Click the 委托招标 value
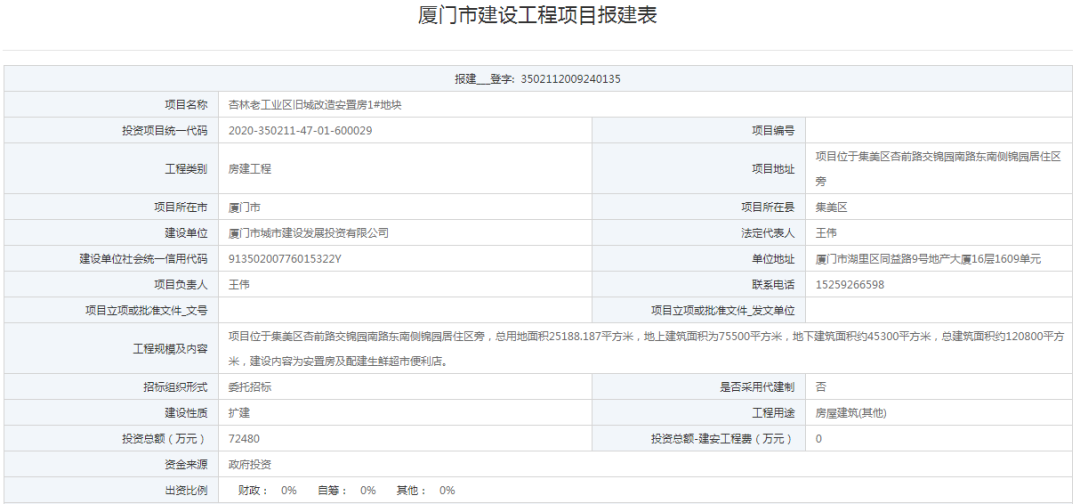 (250, 387)
